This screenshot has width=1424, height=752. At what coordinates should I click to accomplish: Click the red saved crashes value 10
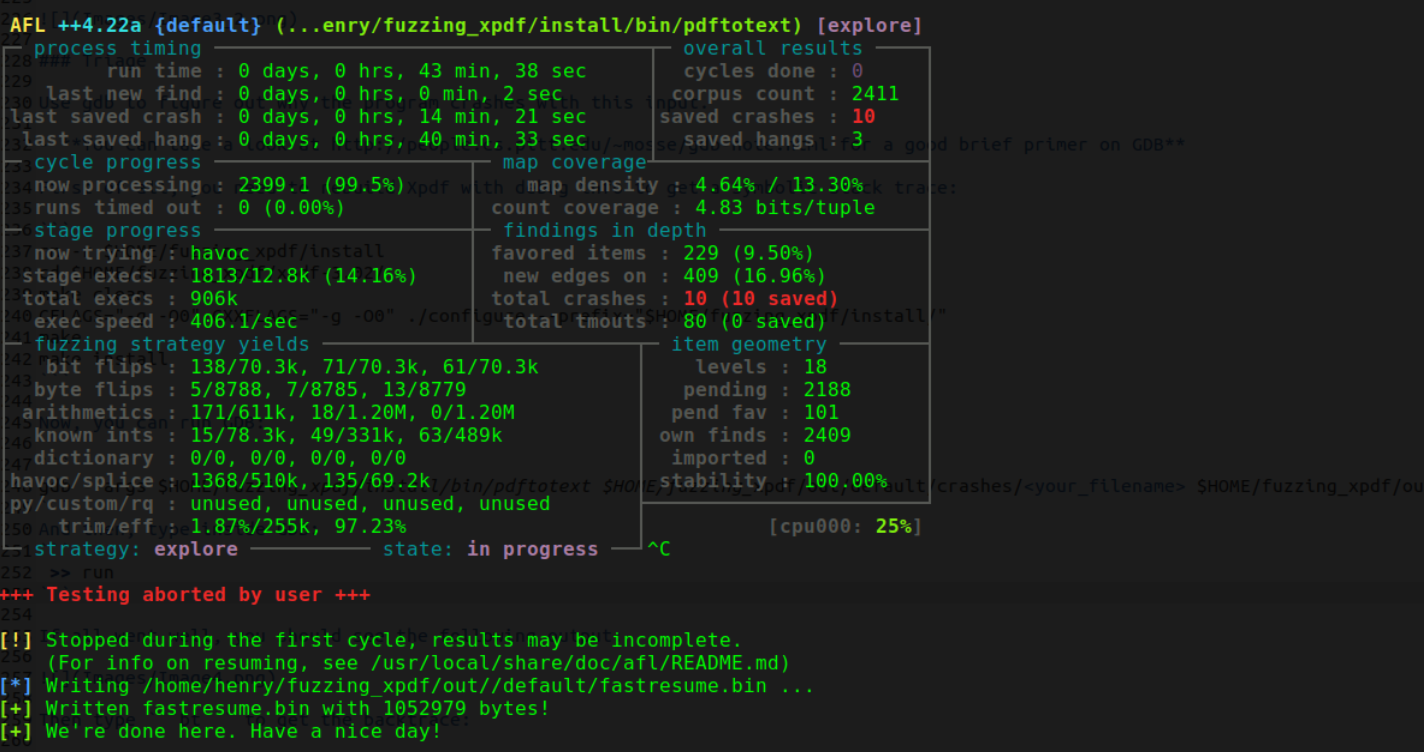[863, 117]
